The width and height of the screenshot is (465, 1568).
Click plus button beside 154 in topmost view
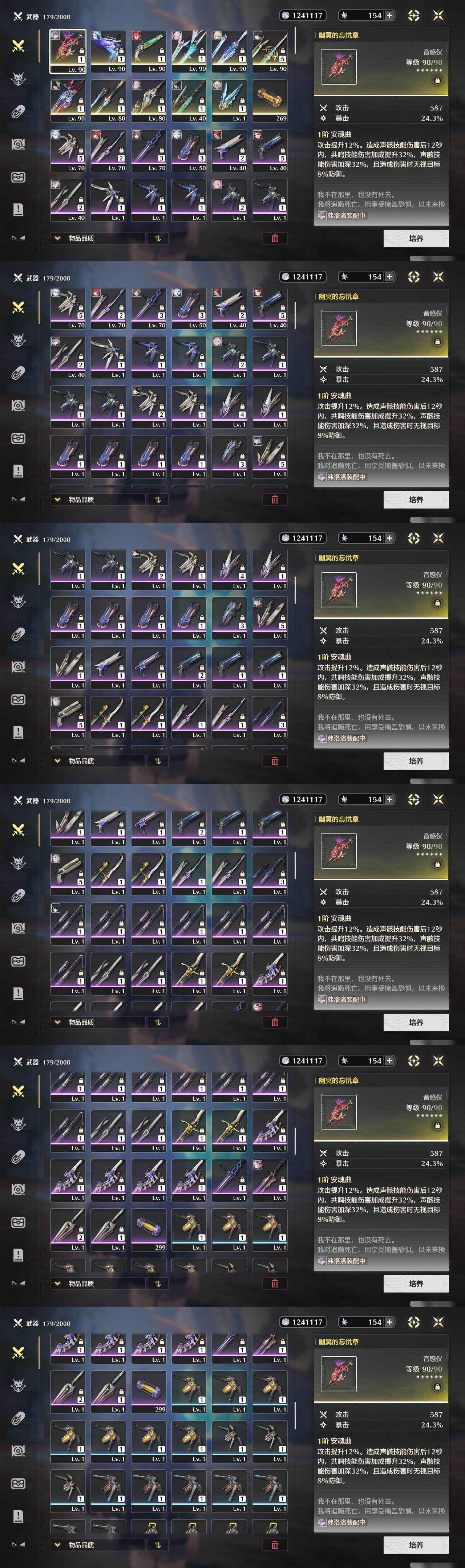pyautogui.click(x=389, y=15)
